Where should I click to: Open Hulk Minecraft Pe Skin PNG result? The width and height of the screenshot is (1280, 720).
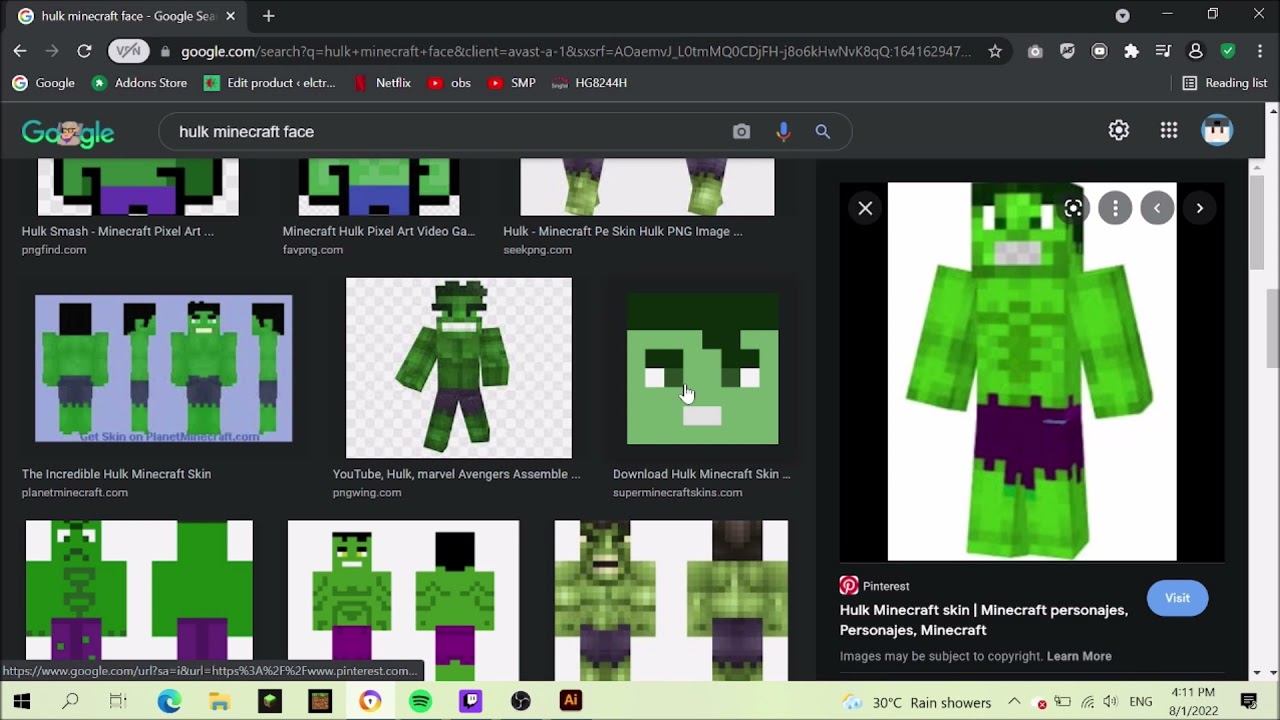[x=623, y=231]
